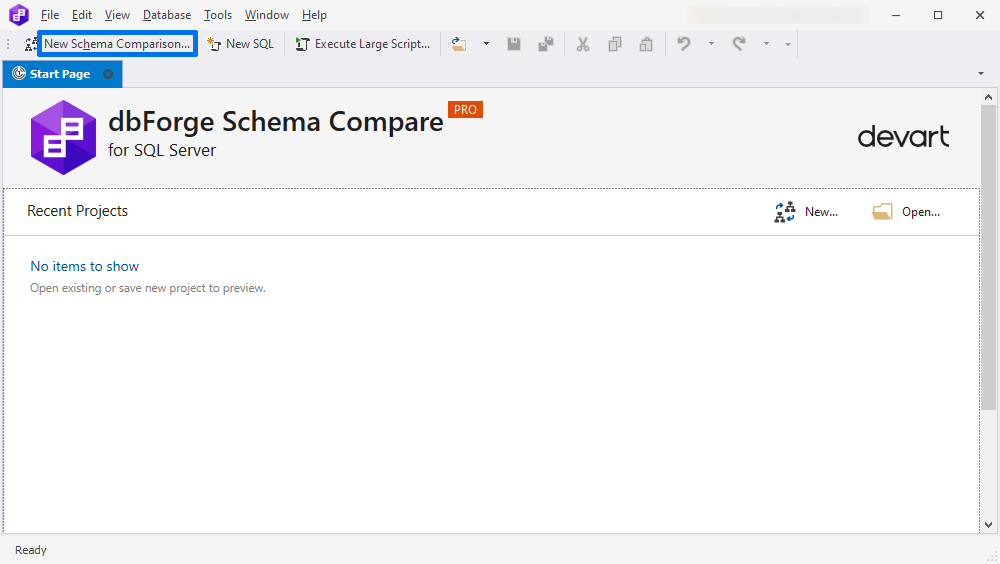The height and width of the screenshot is (564, 1000).
Task: Open the File menu
Action: coord(50,15)
